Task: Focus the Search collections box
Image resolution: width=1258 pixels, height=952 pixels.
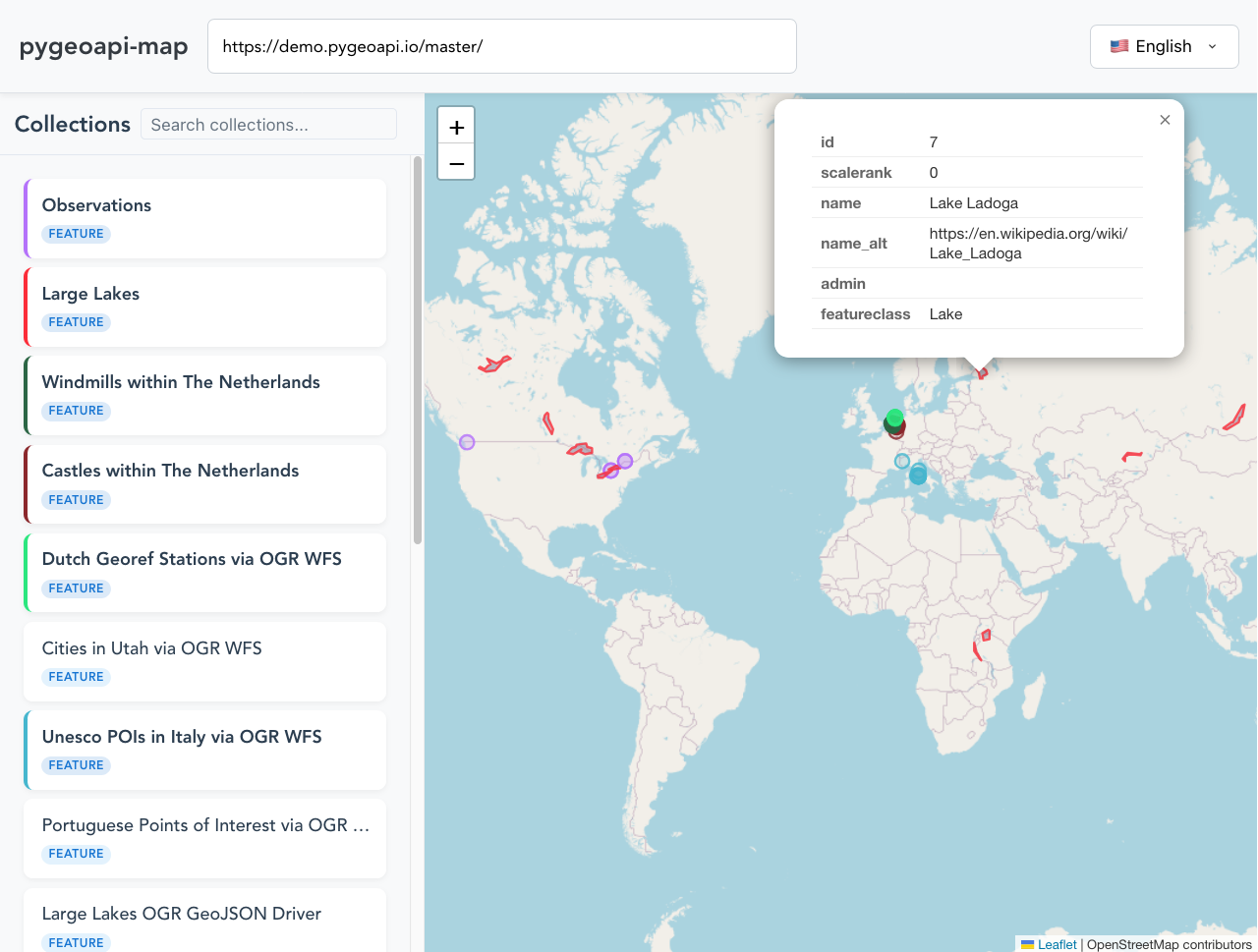Action: (x=268, y=125)
